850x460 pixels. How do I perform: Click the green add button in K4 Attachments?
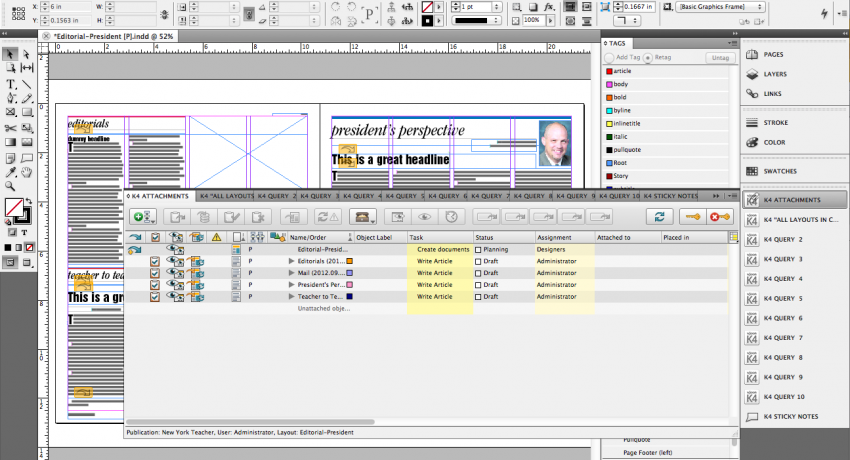tap(143, 217)
